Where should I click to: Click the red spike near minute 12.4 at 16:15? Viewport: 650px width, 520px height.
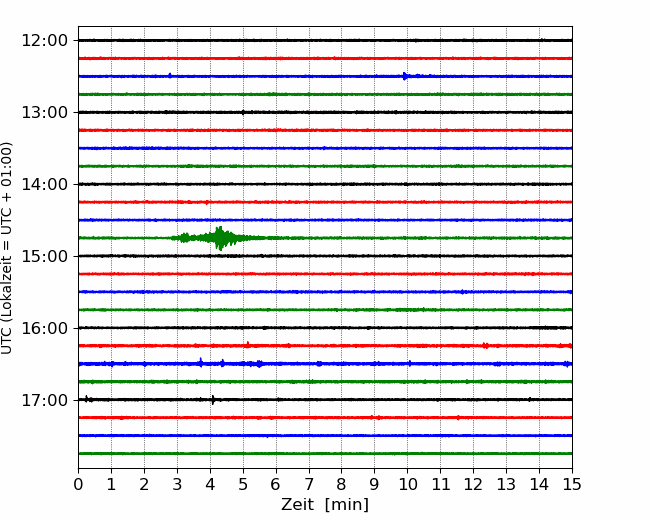coord(485,346)
